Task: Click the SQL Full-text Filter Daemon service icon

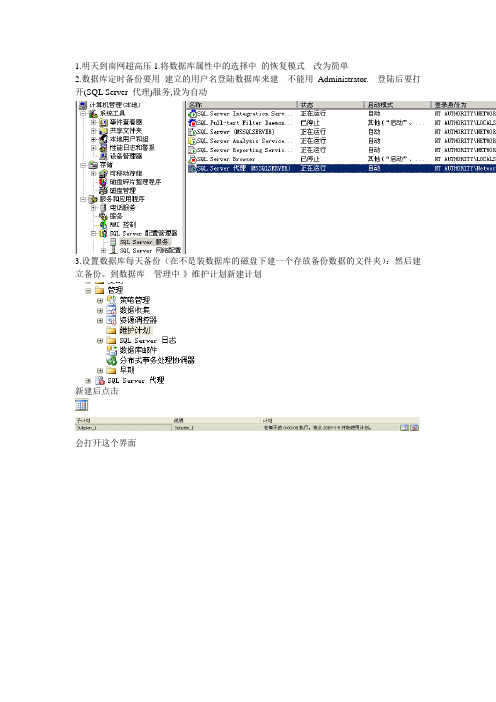Action: click(x=192, y=123)
